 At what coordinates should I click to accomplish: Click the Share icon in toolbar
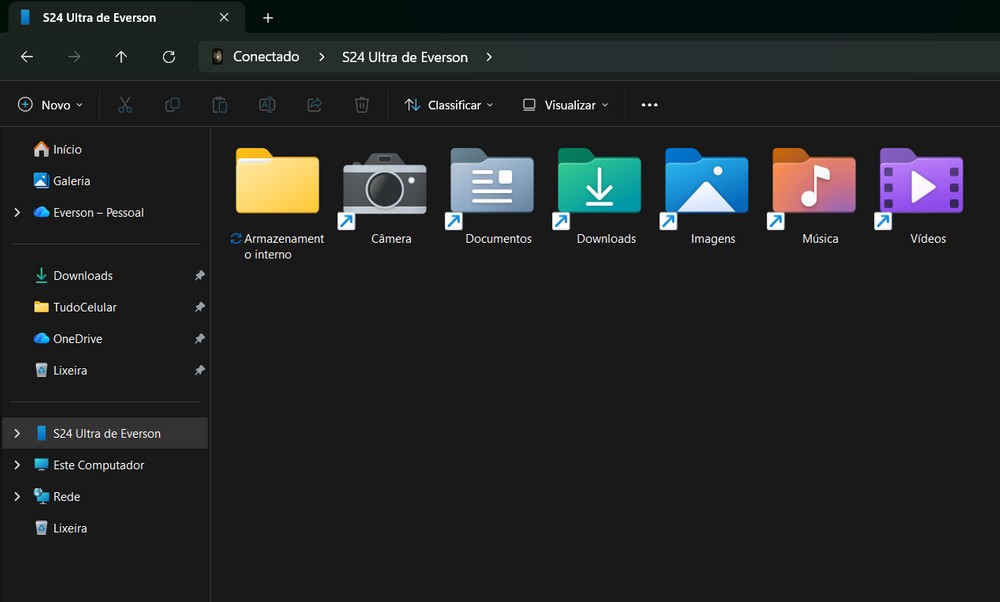click(x=314, y=105)
